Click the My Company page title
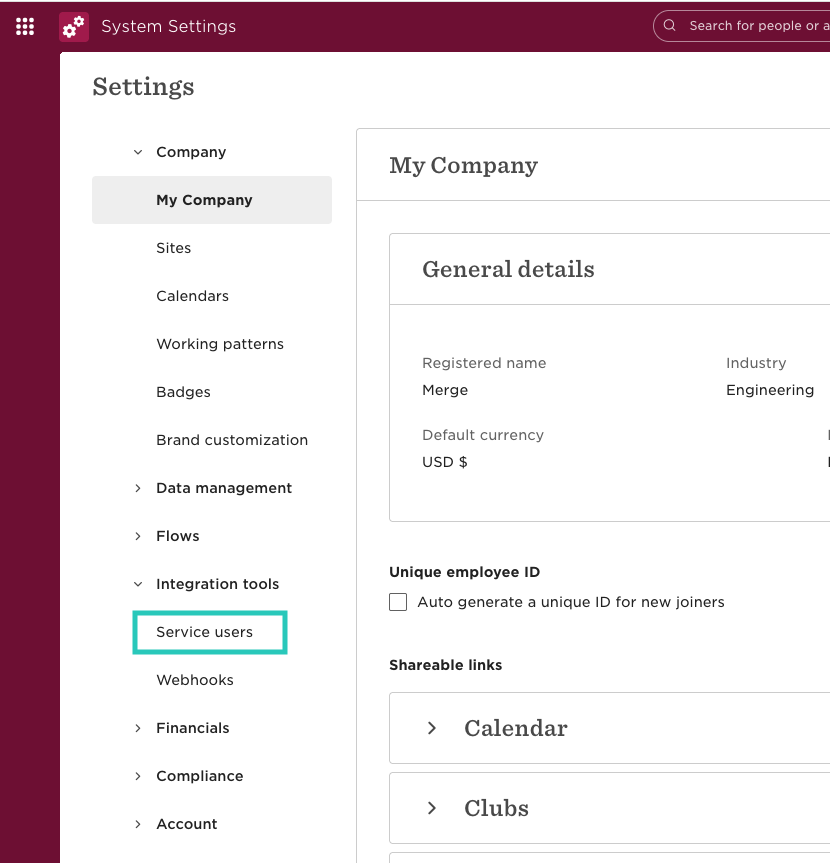This screenshot has height=863, width=830. coord(463,165)
